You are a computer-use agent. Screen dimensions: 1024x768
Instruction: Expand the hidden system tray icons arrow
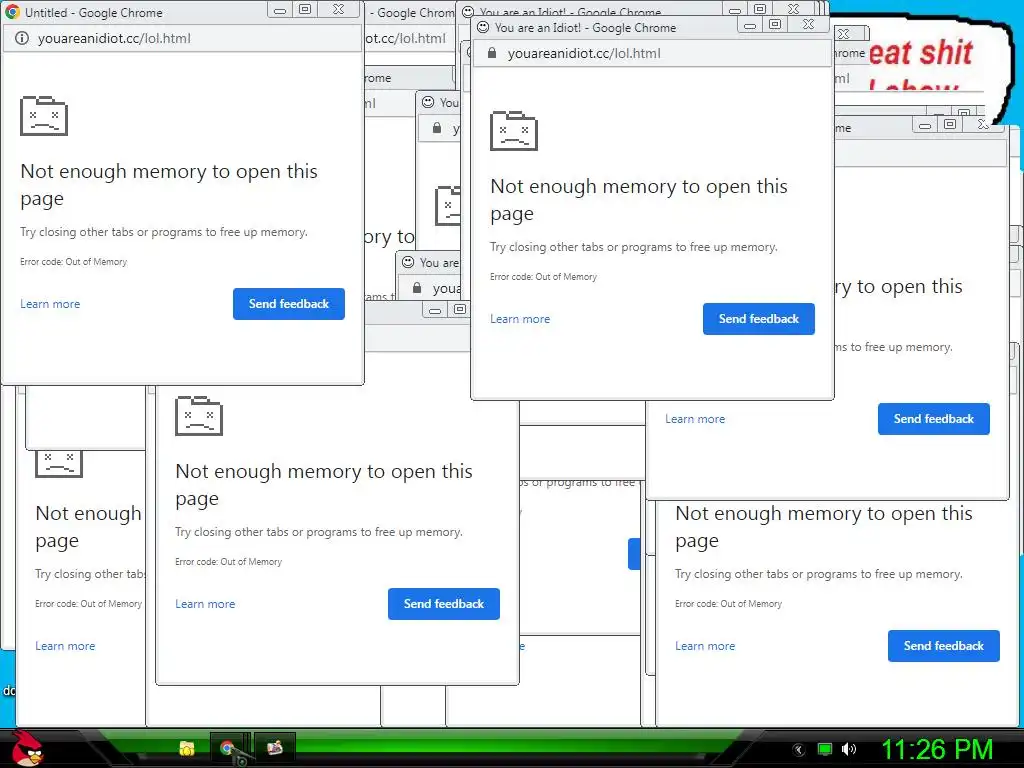click(x=799, y=750)
